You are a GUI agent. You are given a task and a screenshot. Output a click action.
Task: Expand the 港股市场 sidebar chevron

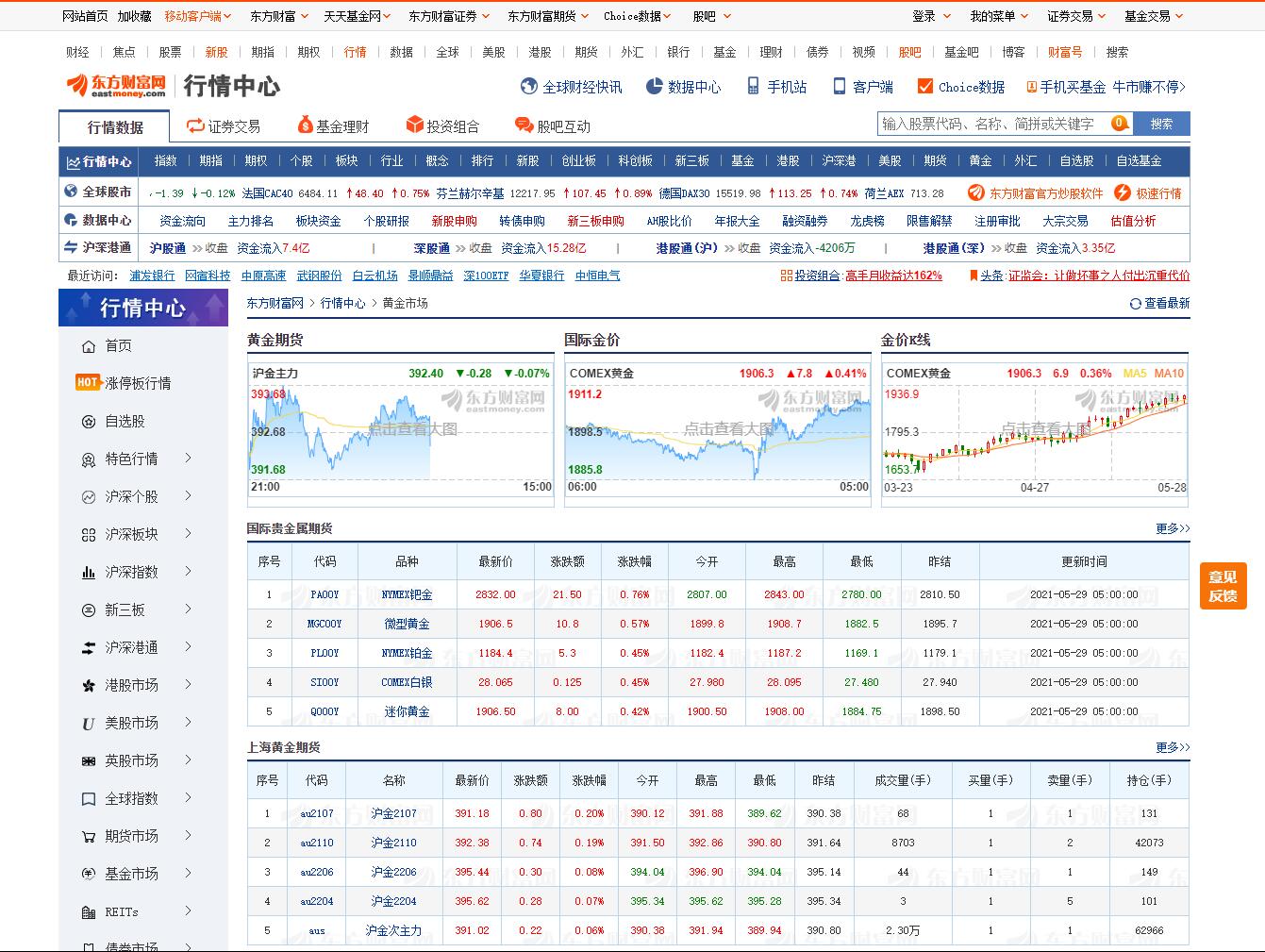[x=188, y=685]
